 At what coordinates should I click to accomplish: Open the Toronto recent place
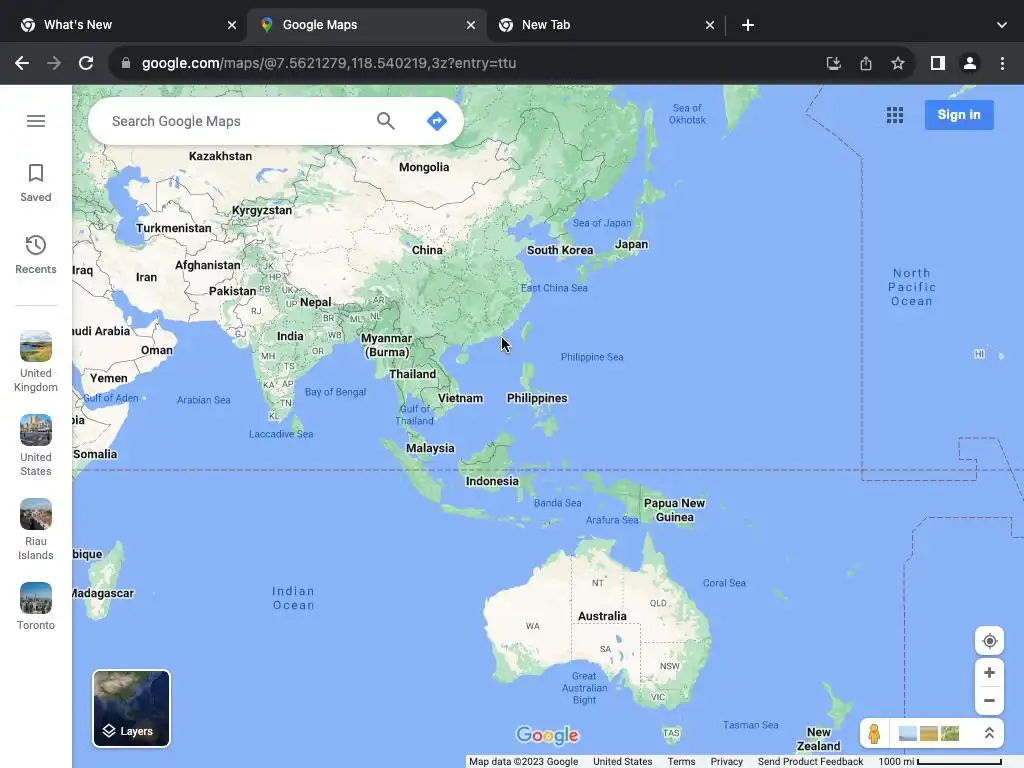[x=36, y=607]
